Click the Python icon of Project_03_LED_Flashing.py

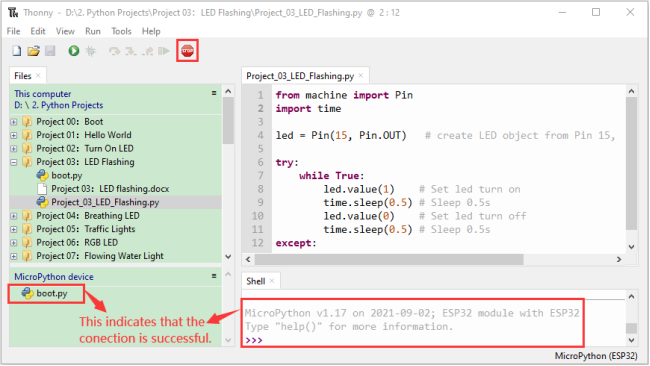click(x=42, y=202)
